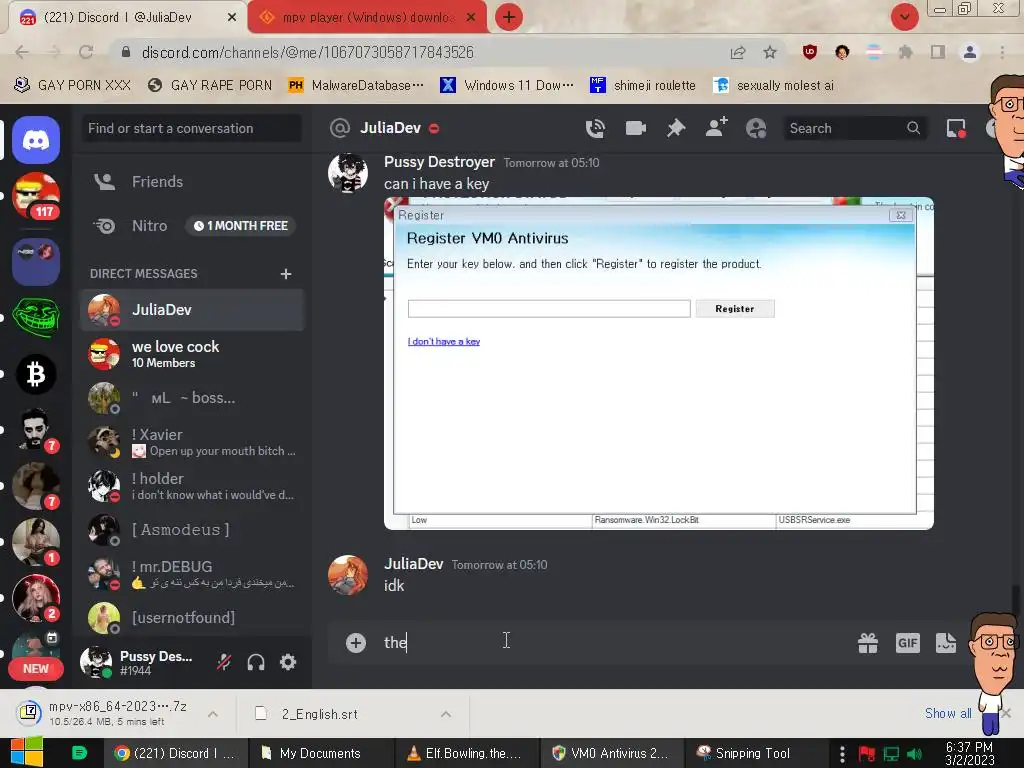Create a new DM with plus icon
Viewport: 1024px width, 768px height.
[285, 274]
